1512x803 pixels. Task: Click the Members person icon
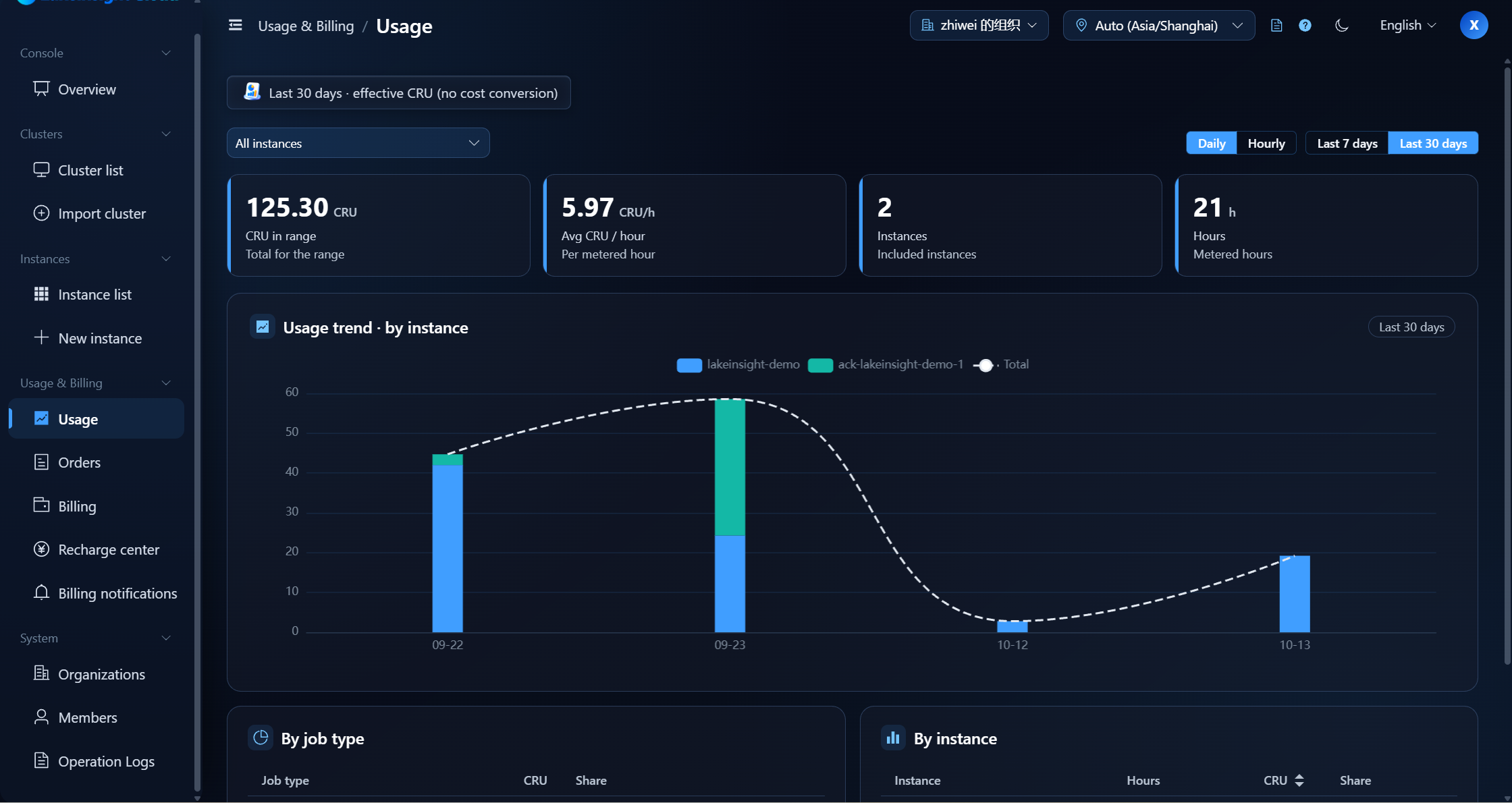(x=41, y=717)
